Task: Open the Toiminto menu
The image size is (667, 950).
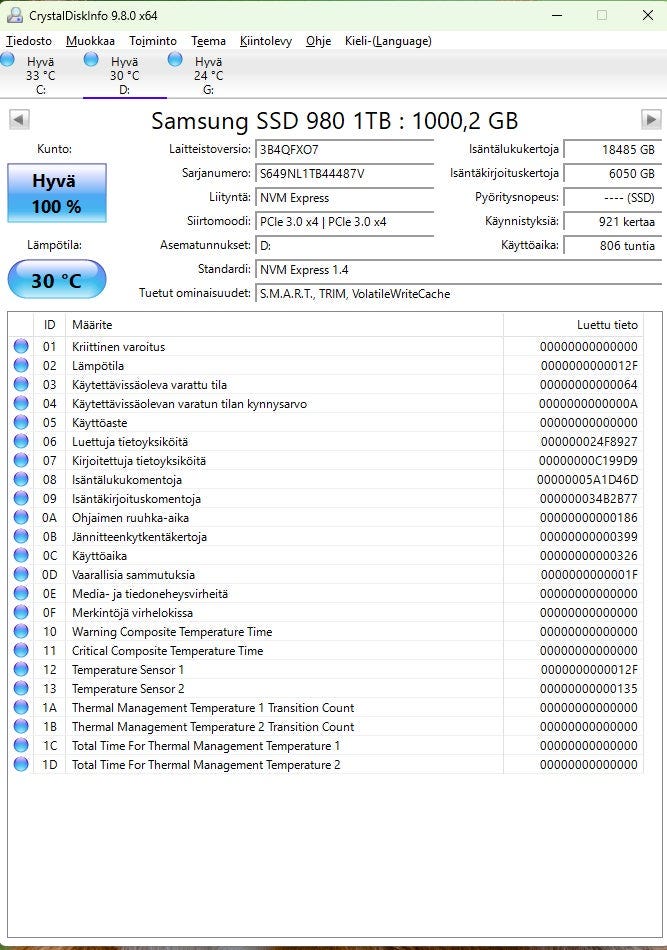Action: point(153,41)
